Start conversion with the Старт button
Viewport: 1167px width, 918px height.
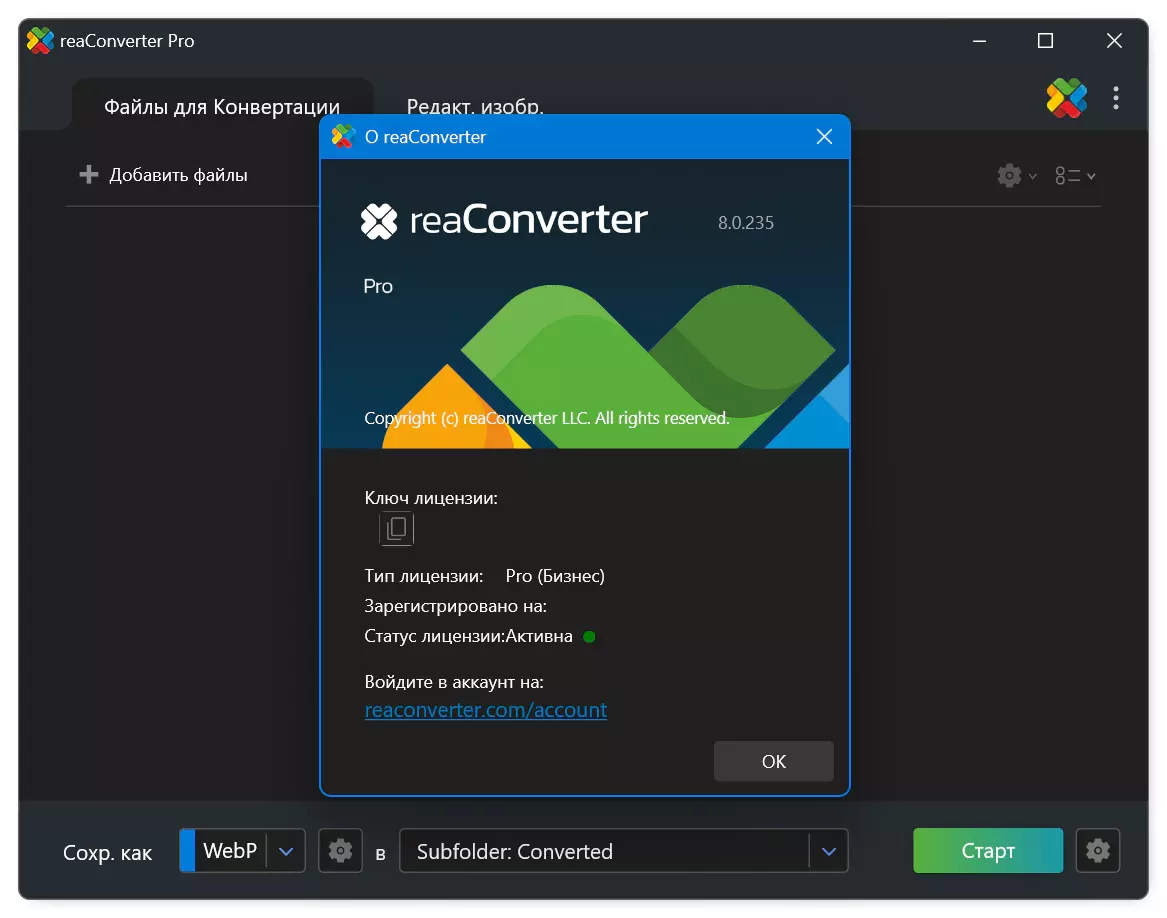click(988, 850)
